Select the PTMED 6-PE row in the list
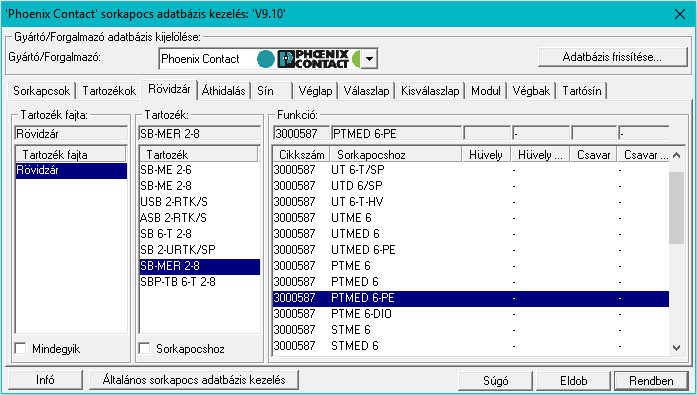 [471, 298]
